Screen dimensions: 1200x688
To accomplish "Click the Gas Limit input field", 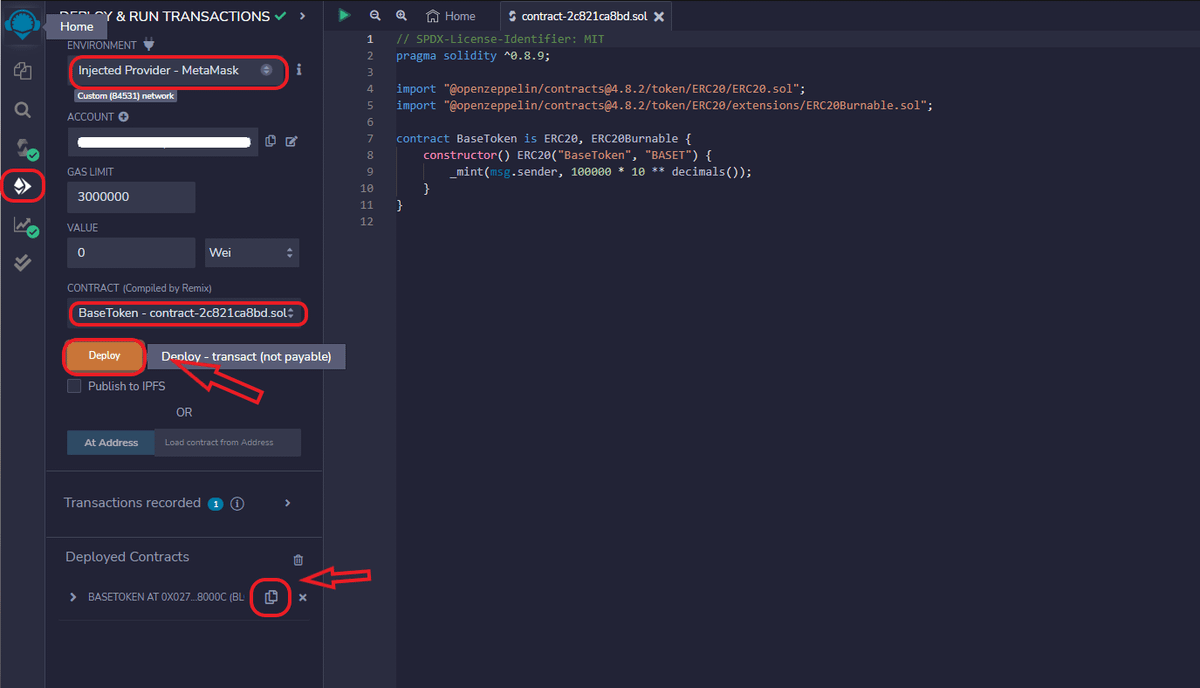I will (x=130, y=197).
